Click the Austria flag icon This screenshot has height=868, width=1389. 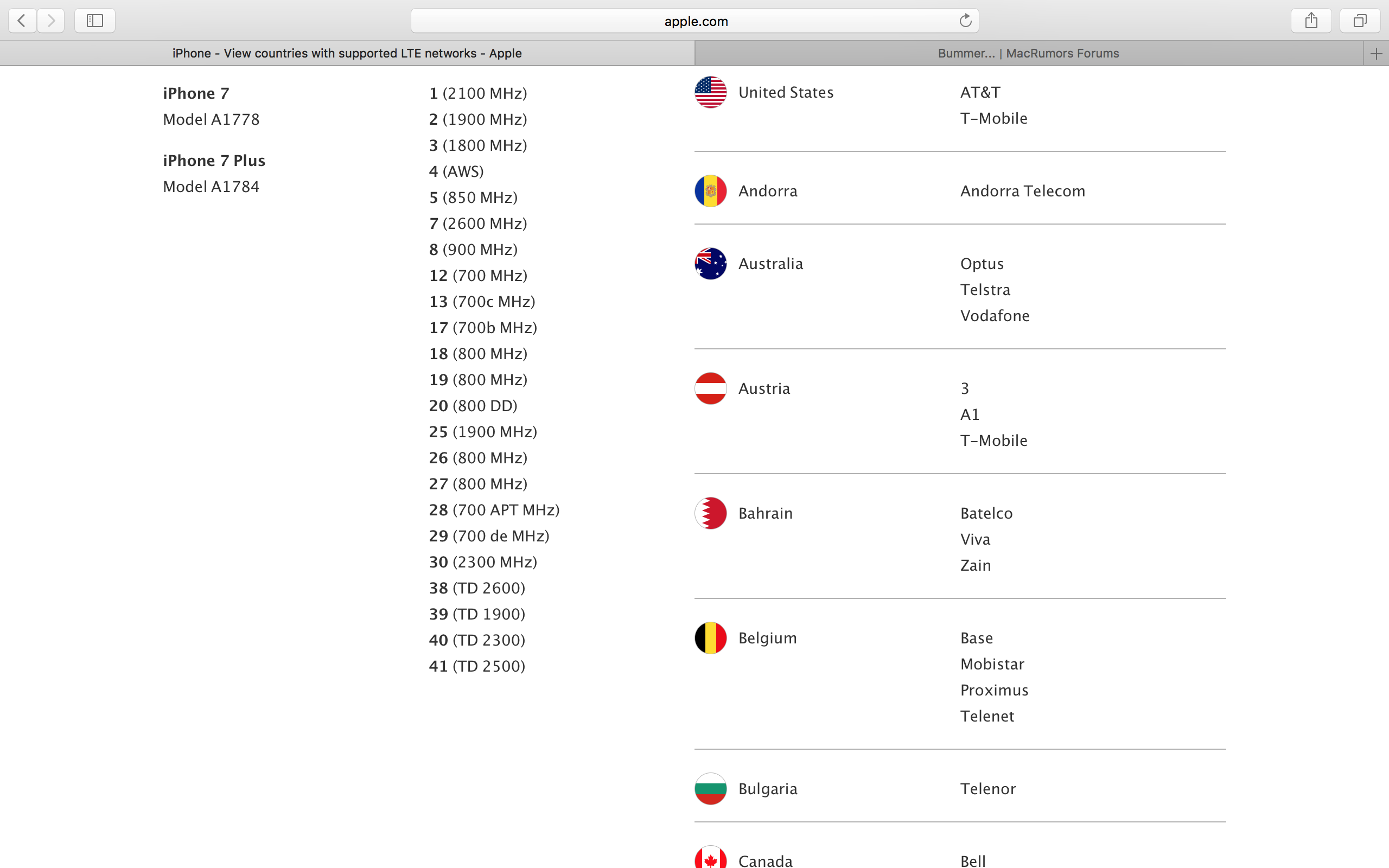pyautogui.click(x=711, y=388)
